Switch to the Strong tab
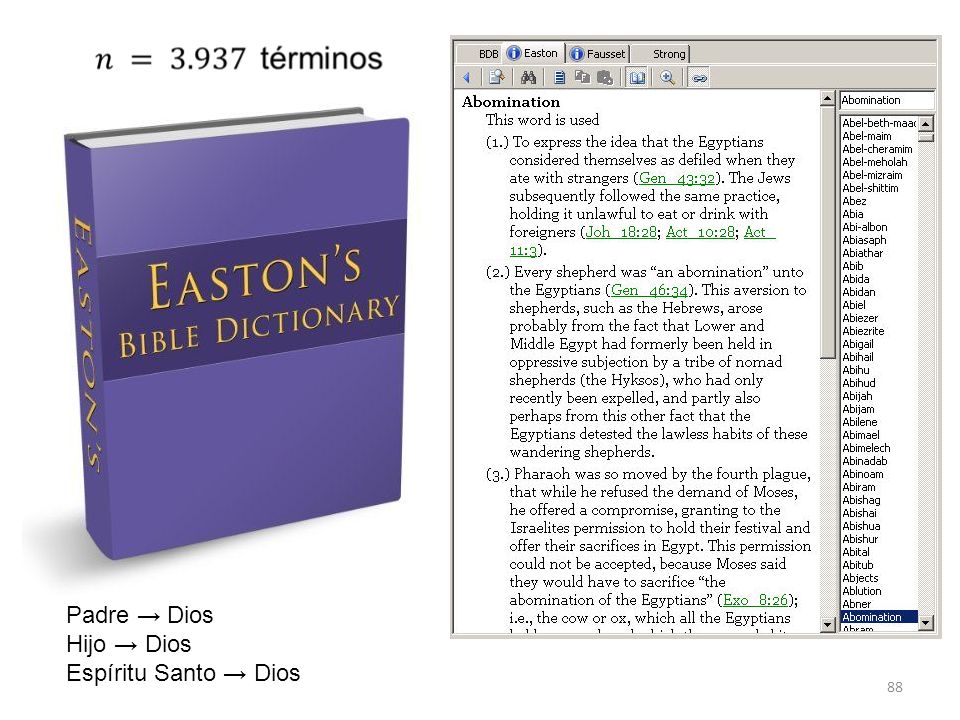 click(669, 54)
